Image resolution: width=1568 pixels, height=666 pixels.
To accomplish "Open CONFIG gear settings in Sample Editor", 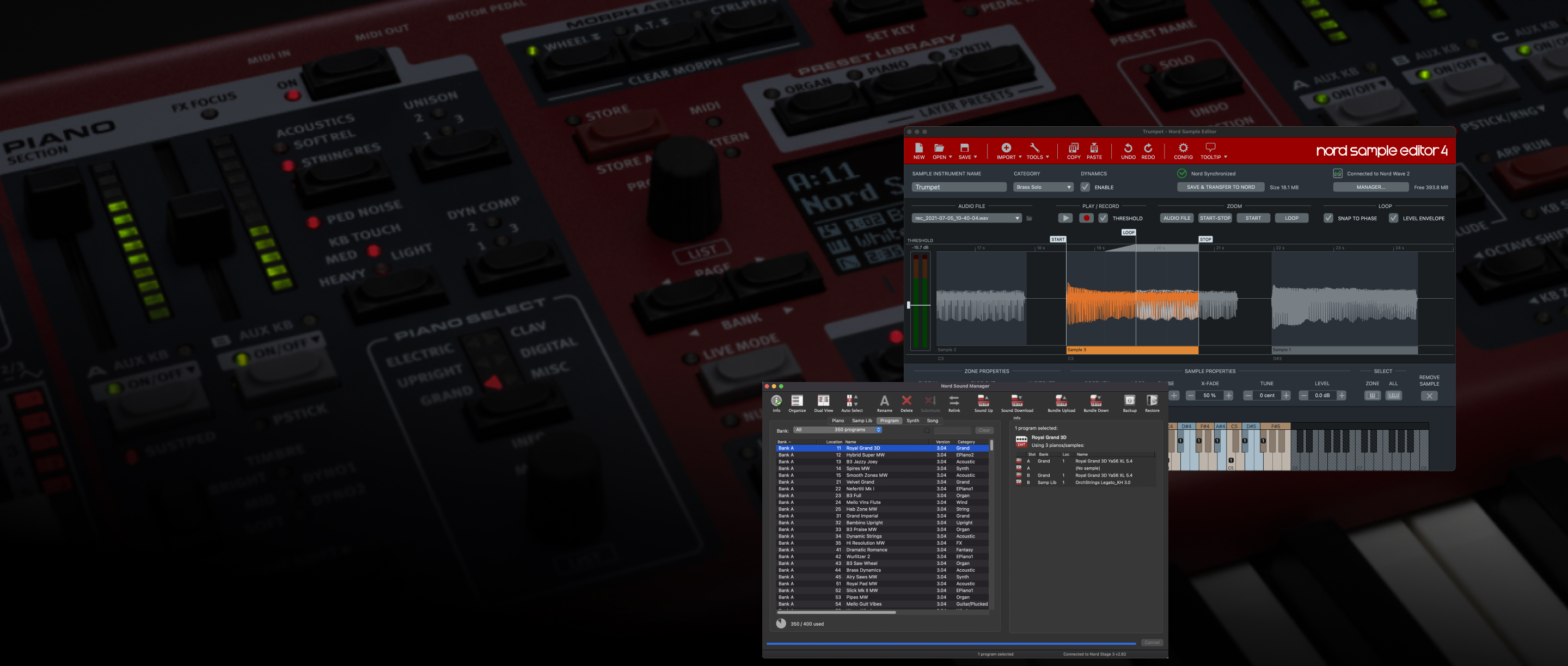I will 1183,151.
